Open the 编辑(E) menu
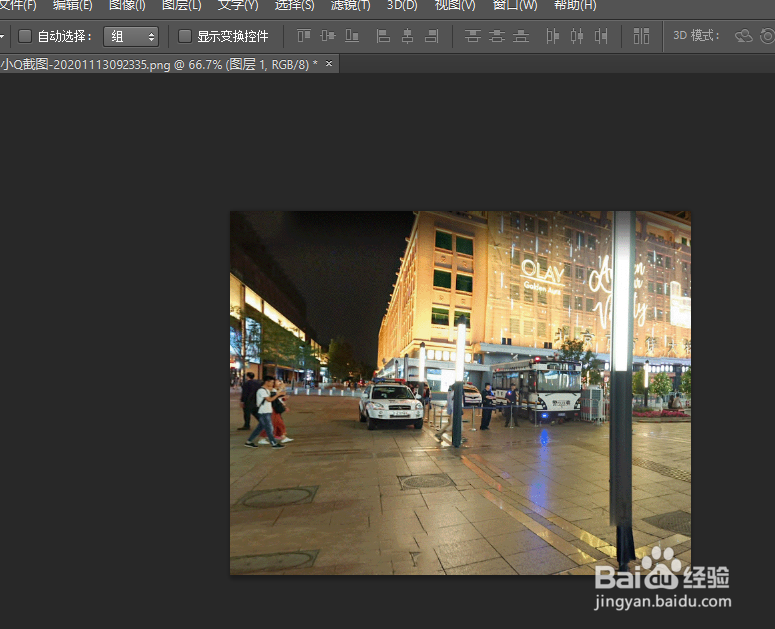The image size is (775, 629). tap(72, 5)
